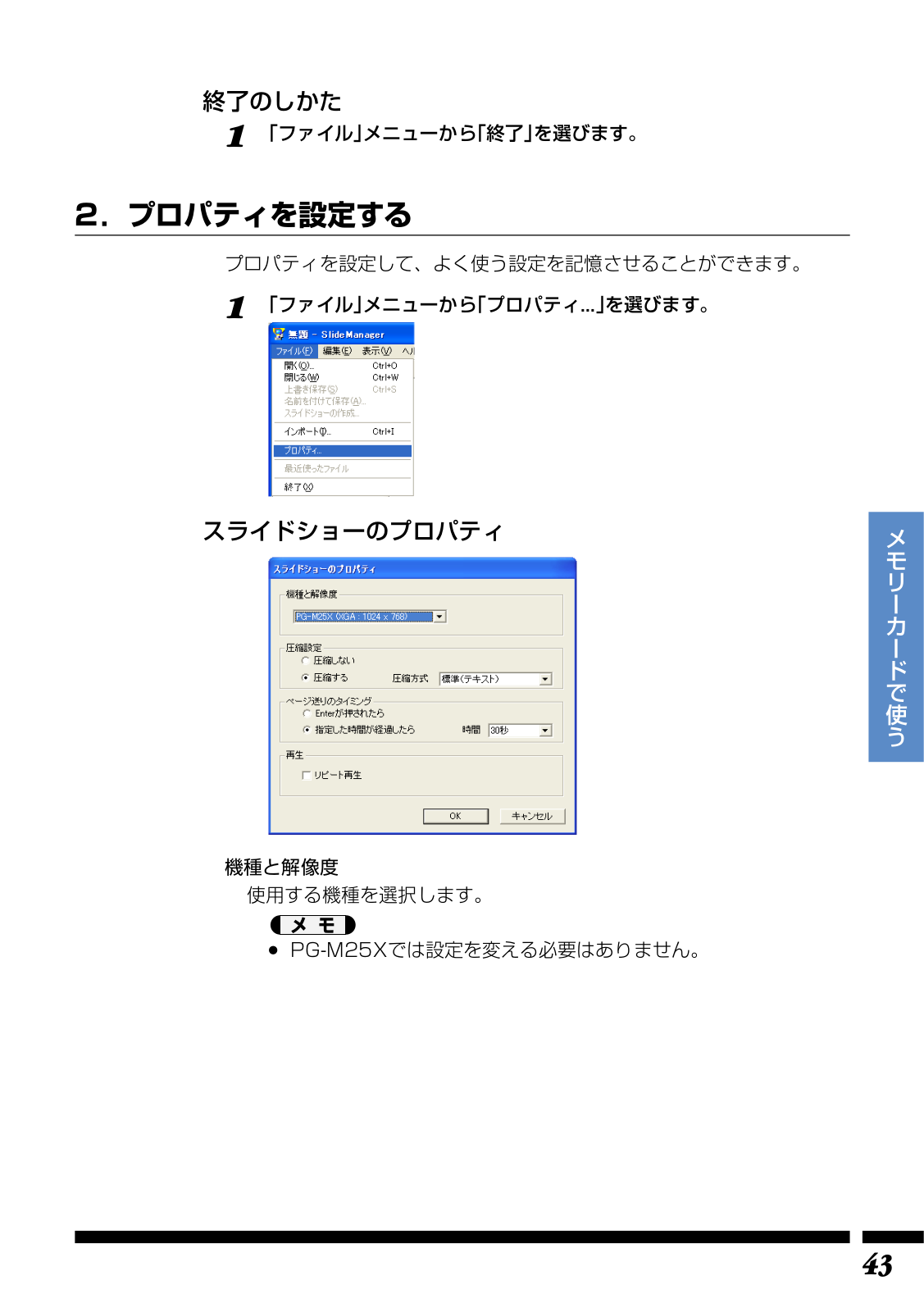
Task: Click the ページ送りのタイミング group label
Action: pos(328,701)
